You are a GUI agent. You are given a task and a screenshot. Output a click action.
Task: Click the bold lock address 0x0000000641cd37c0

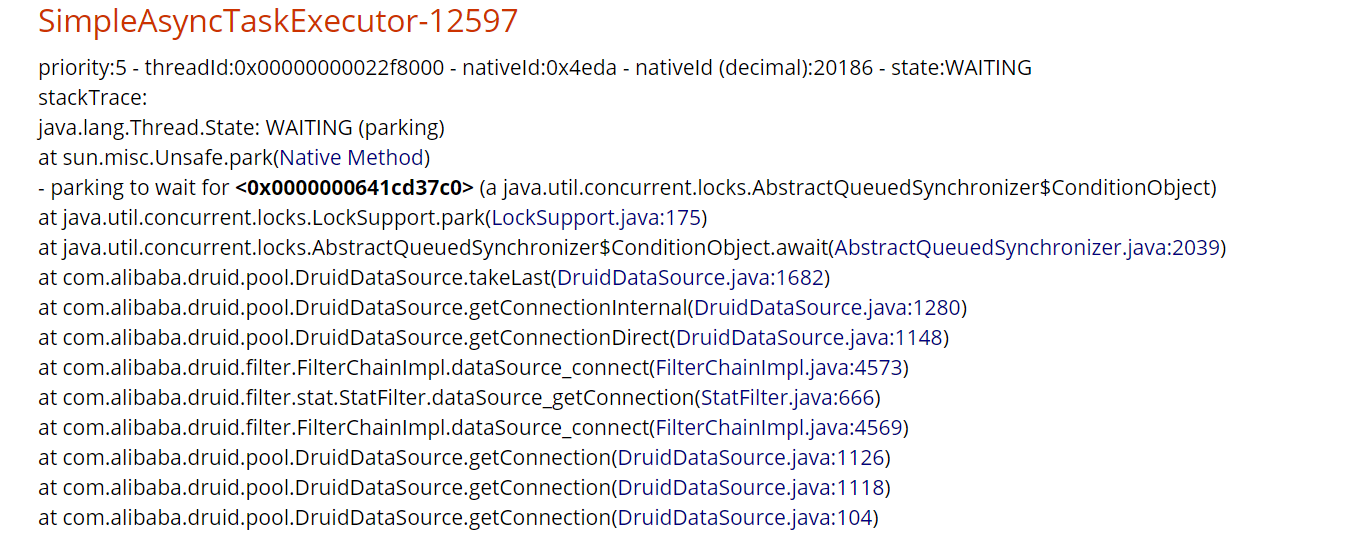354,188
